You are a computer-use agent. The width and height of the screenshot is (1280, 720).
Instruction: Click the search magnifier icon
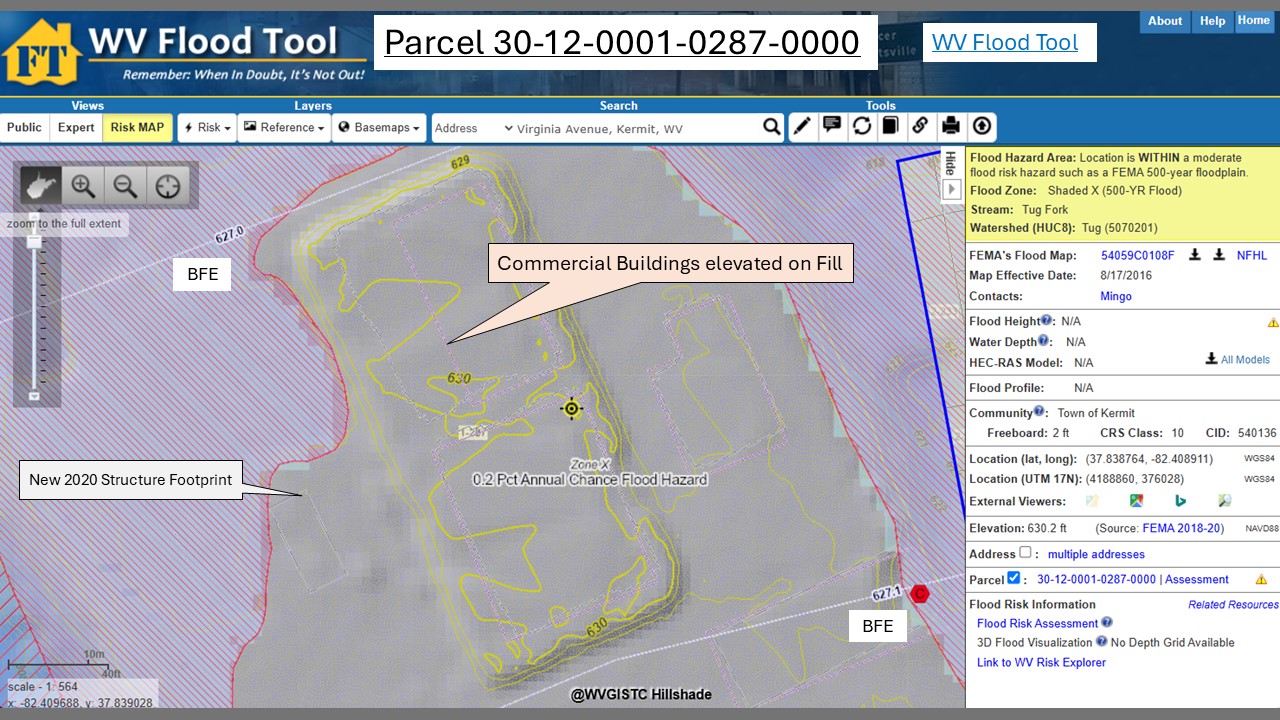click(x=771, y=127)
